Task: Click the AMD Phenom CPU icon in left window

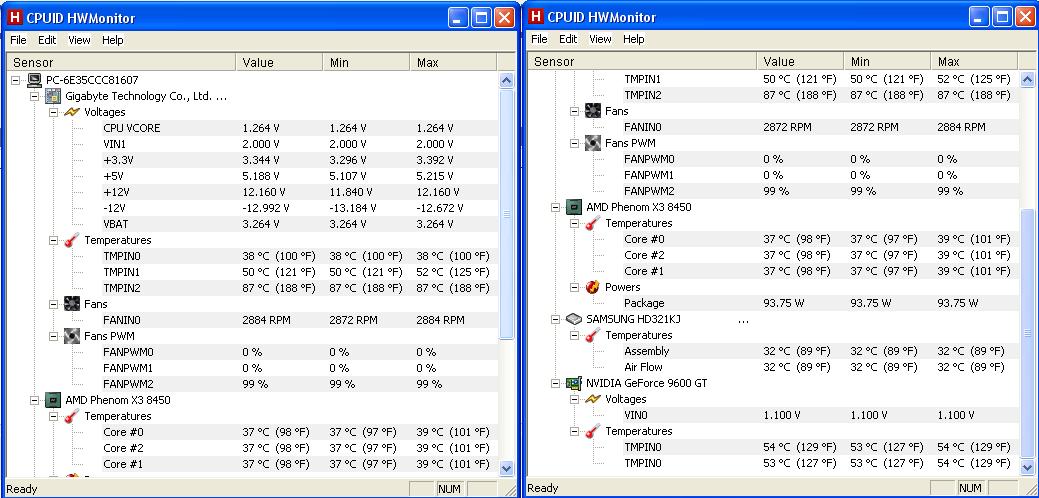Action: click(x=53, y=400)
